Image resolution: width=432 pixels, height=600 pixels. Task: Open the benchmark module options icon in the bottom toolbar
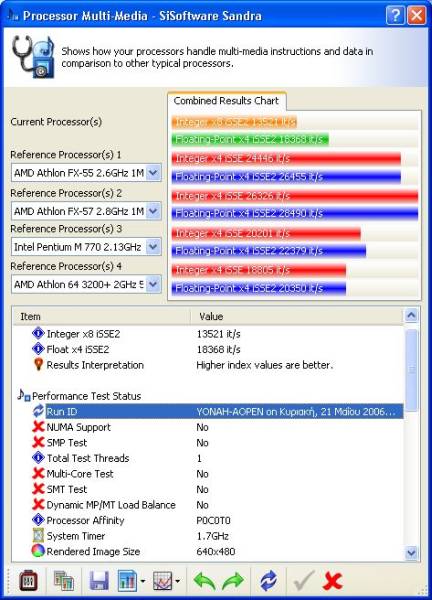28,580
